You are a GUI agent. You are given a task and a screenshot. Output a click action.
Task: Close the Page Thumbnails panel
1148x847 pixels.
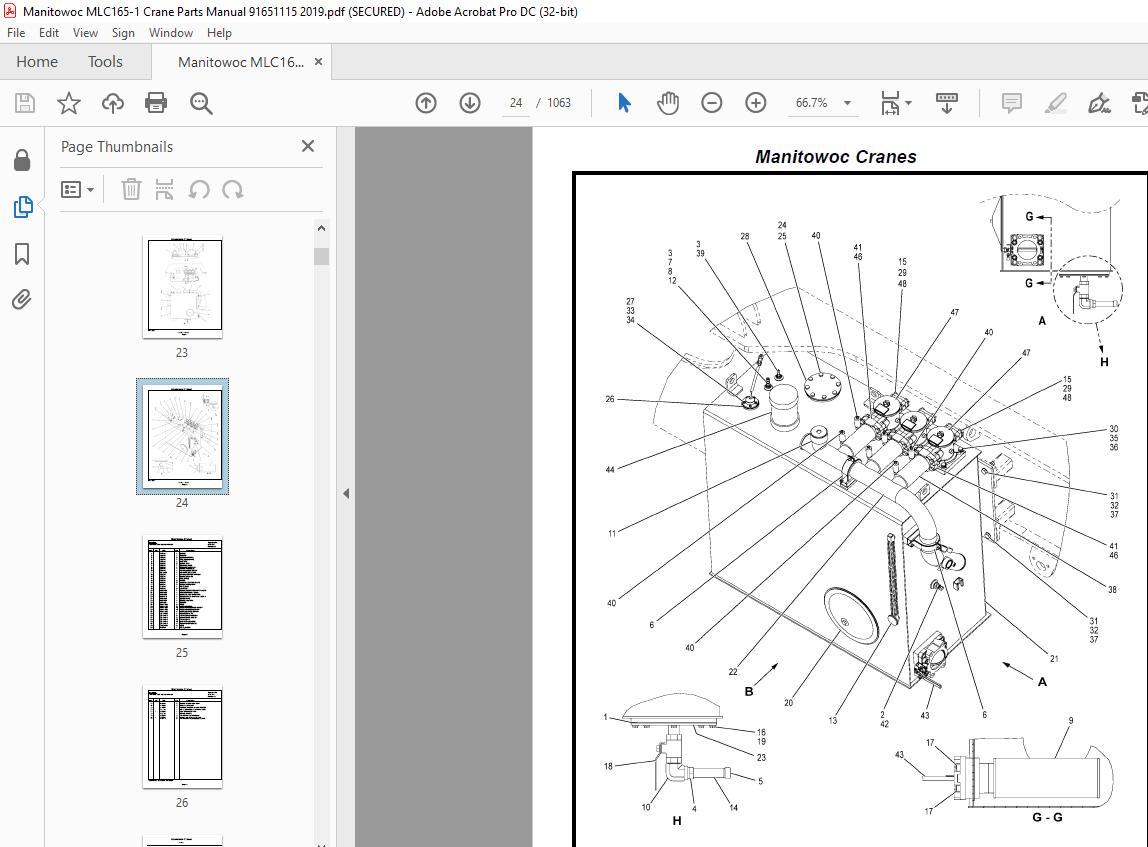click(x=308, y=146)
